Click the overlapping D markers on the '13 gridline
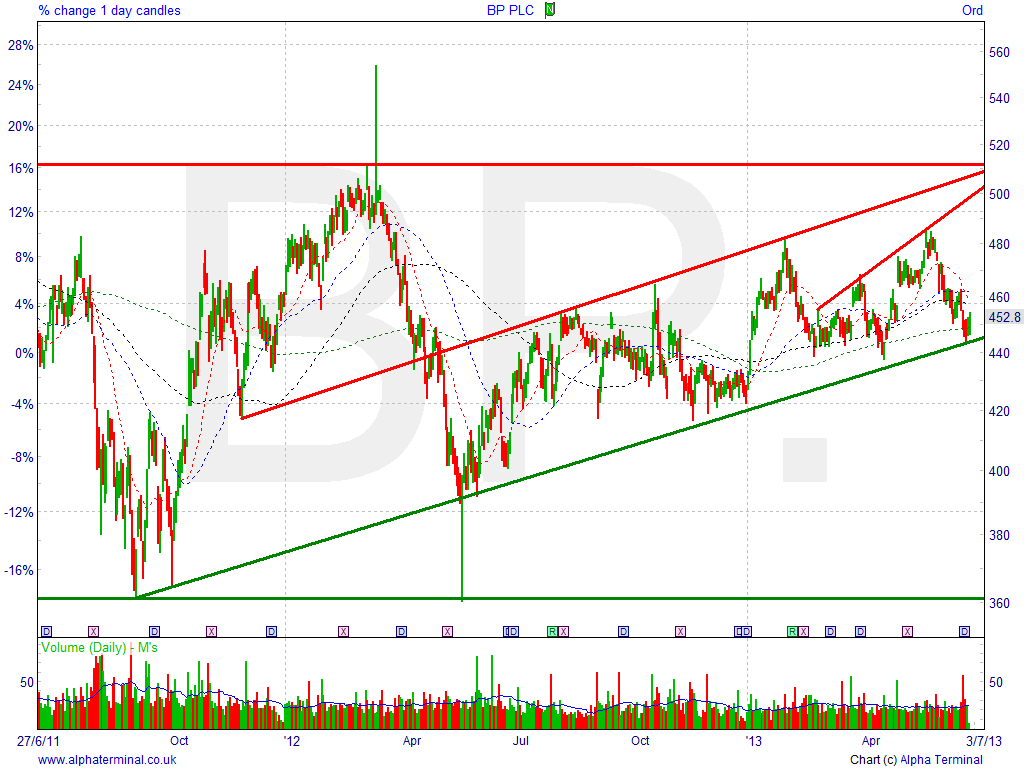The image size is (1024, 768). (x=744, y=632)
